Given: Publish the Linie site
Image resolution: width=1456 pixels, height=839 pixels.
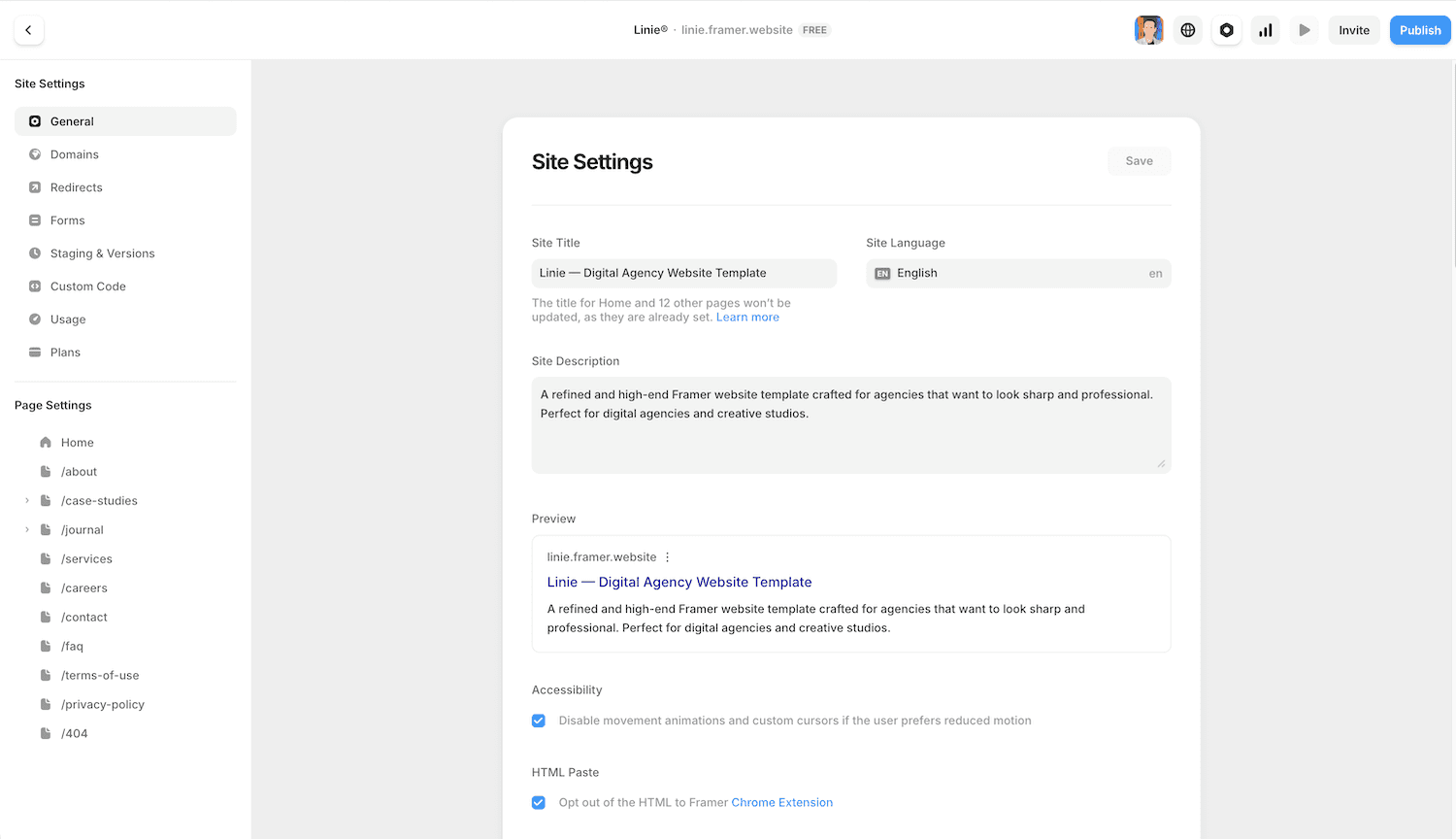Looking at the screenshot, I should tap(1419, 30).
